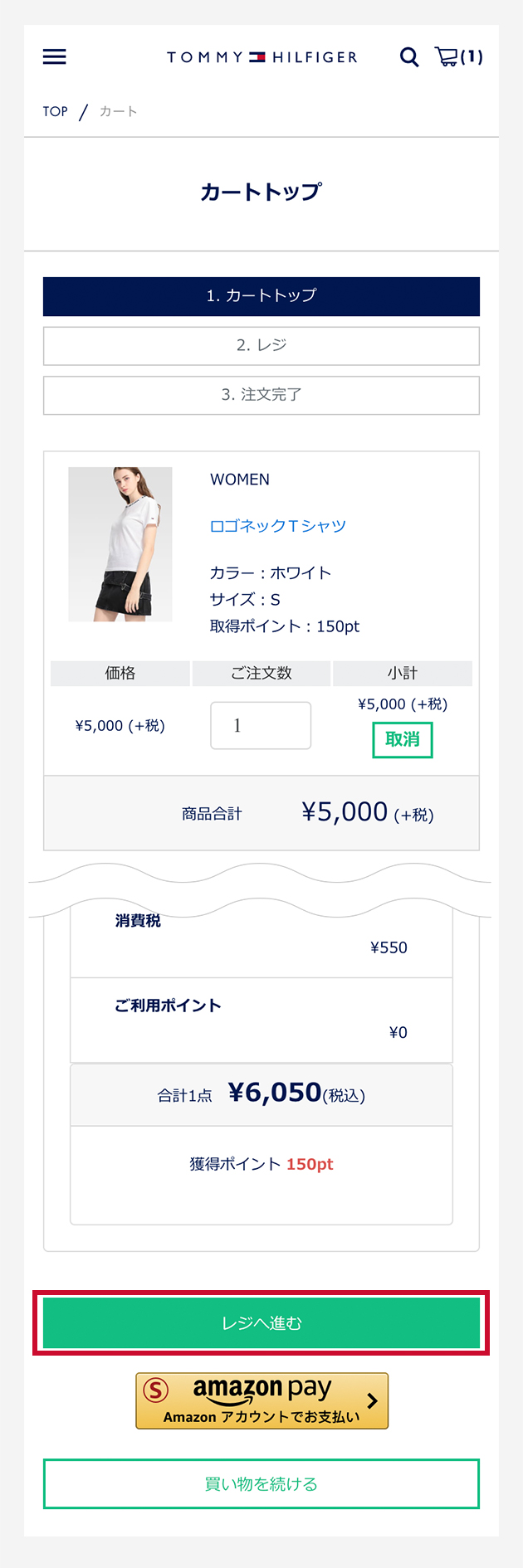Open the shopping cart icon
The width and height of the screenshot is (523, 1568).
[x=447, y=56]
